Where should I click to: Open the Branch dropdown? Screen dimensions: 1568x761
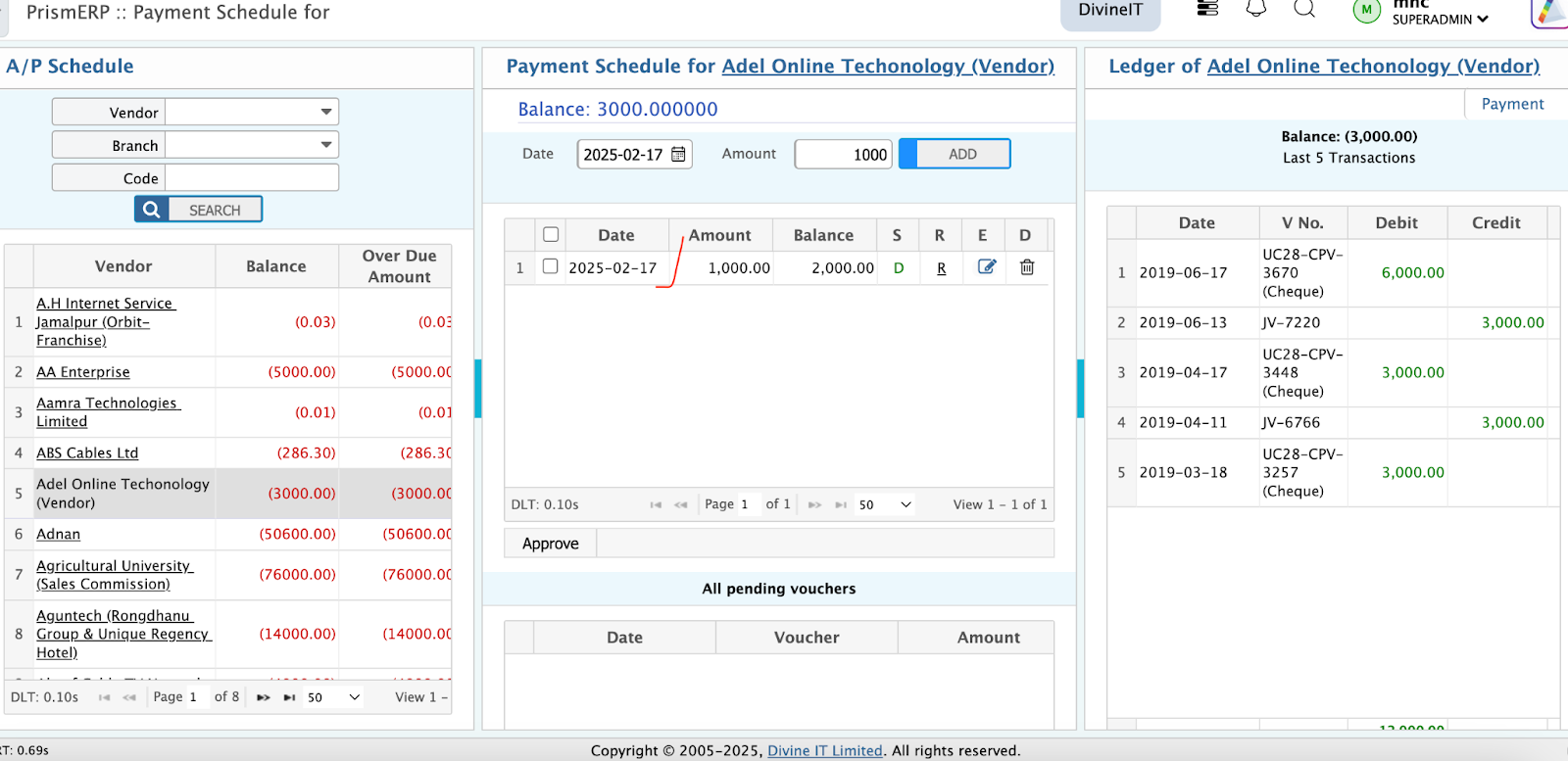click(x=326, y=145)
